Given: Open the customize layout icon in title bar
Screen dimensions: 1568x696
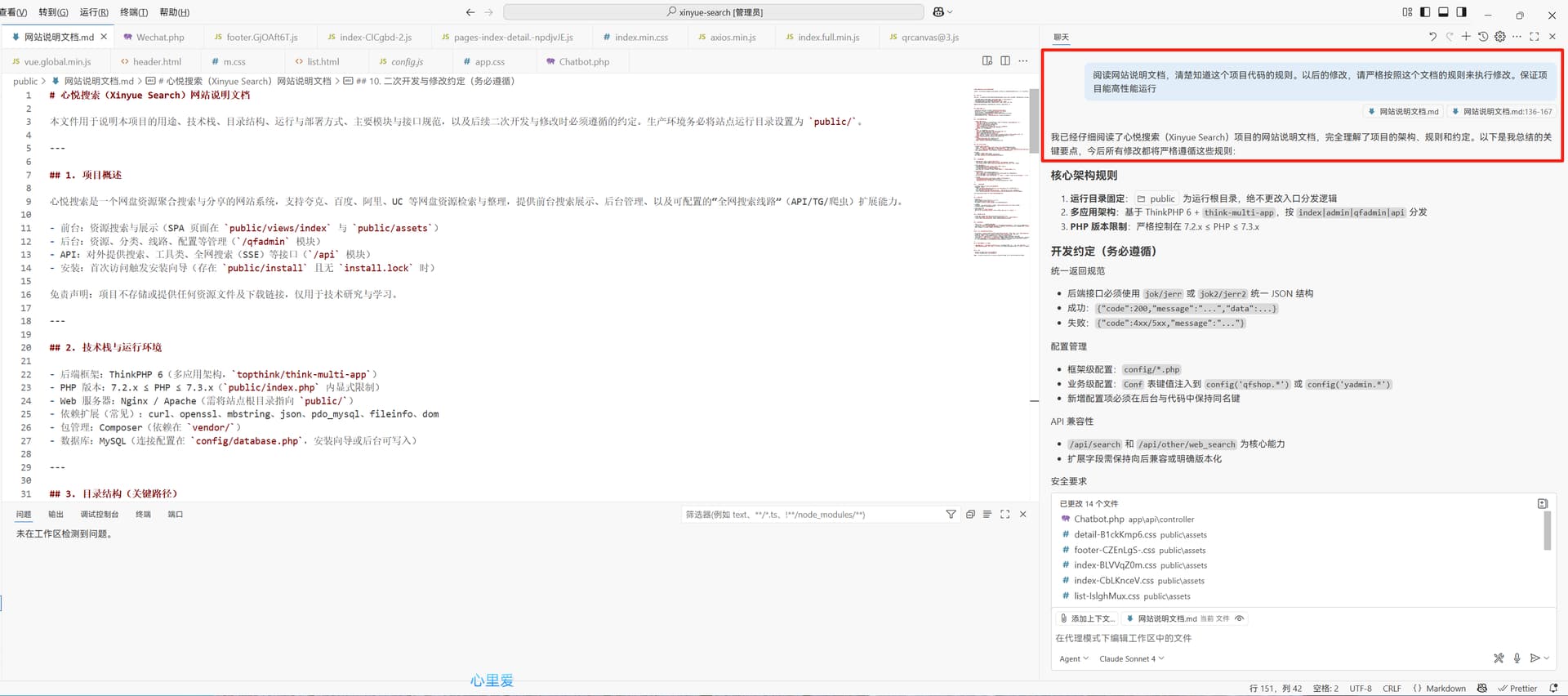Looking at the screenshot, I should pos(1407,12).
